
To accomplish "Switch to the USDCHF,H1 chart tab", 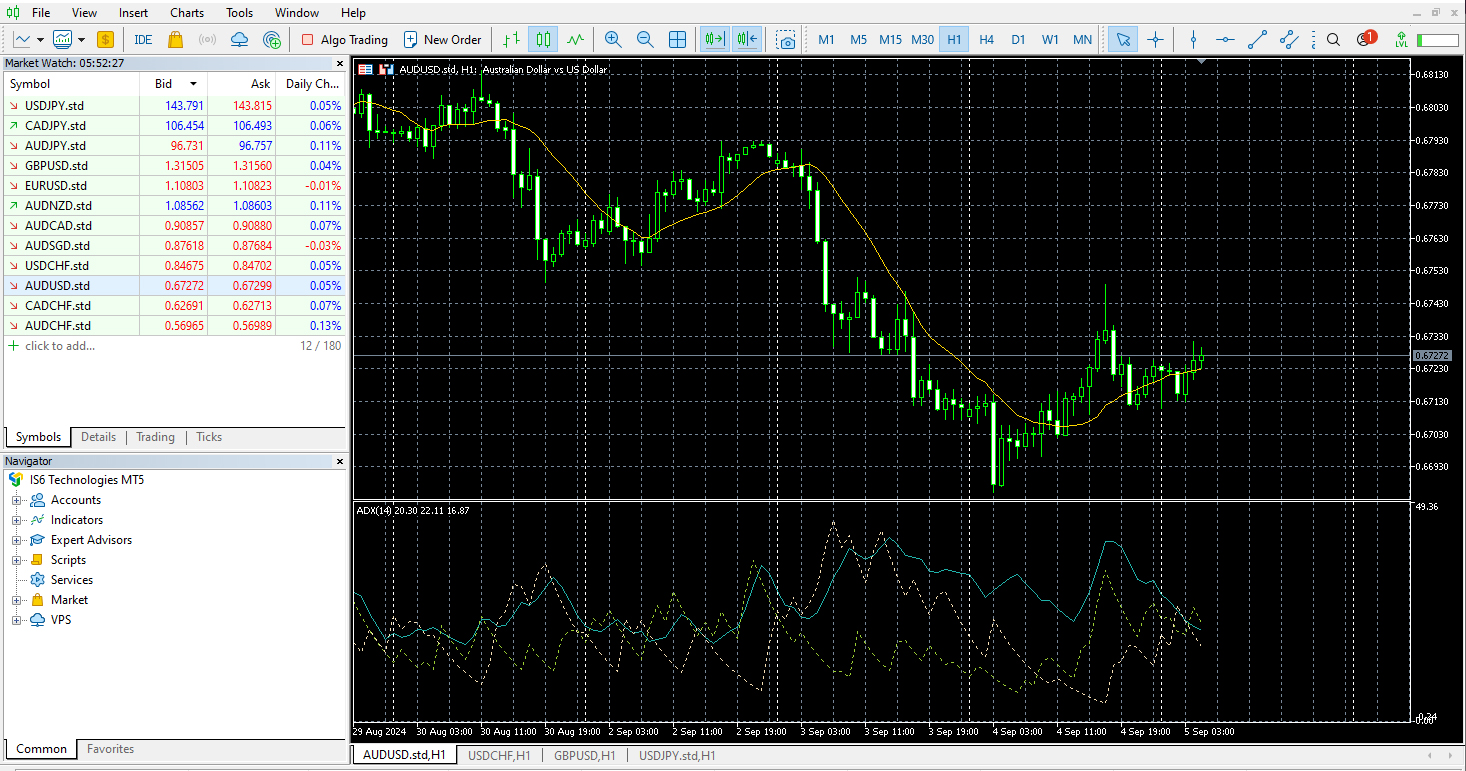I will pyautogui.click(x=499, y=756).
